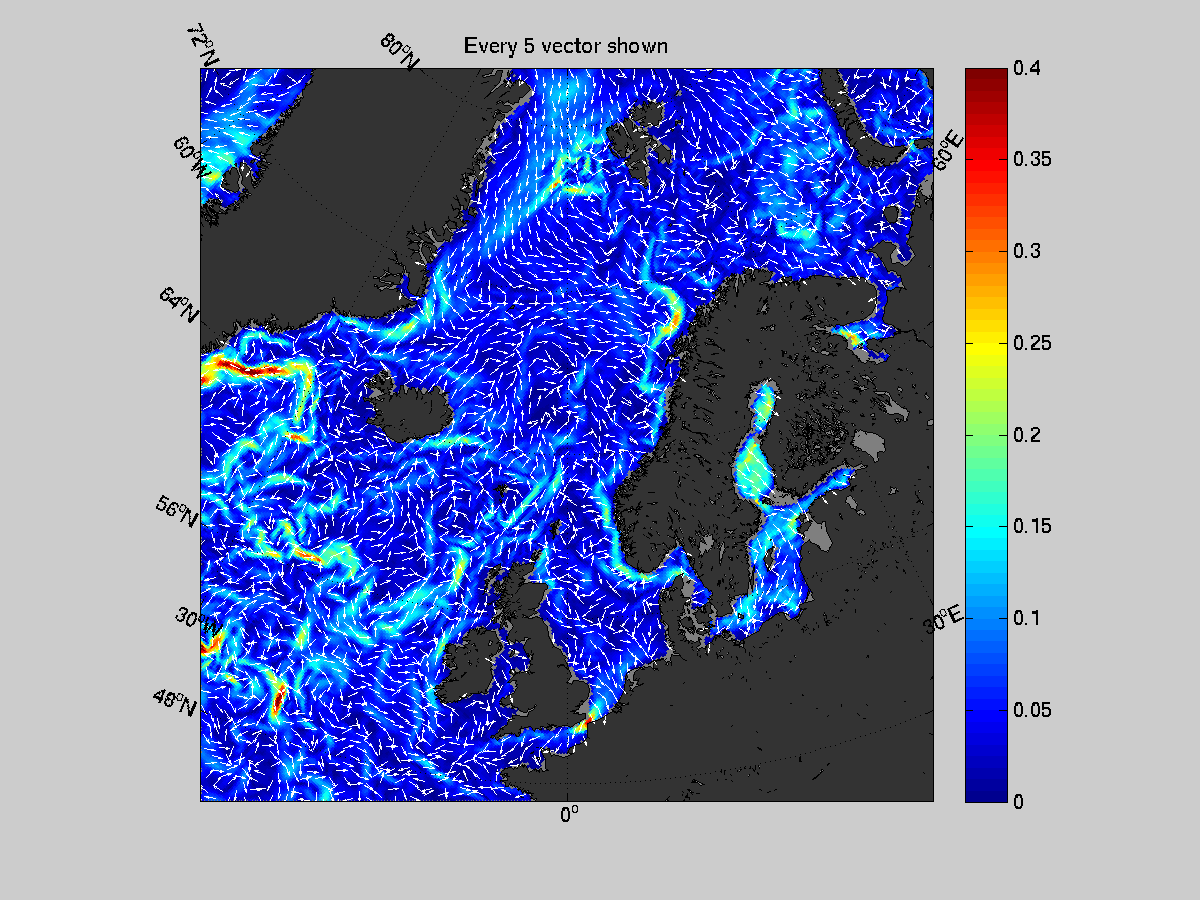
Task: Click the colorbar tick label 0.2
Action: (x=1027, y=435)
